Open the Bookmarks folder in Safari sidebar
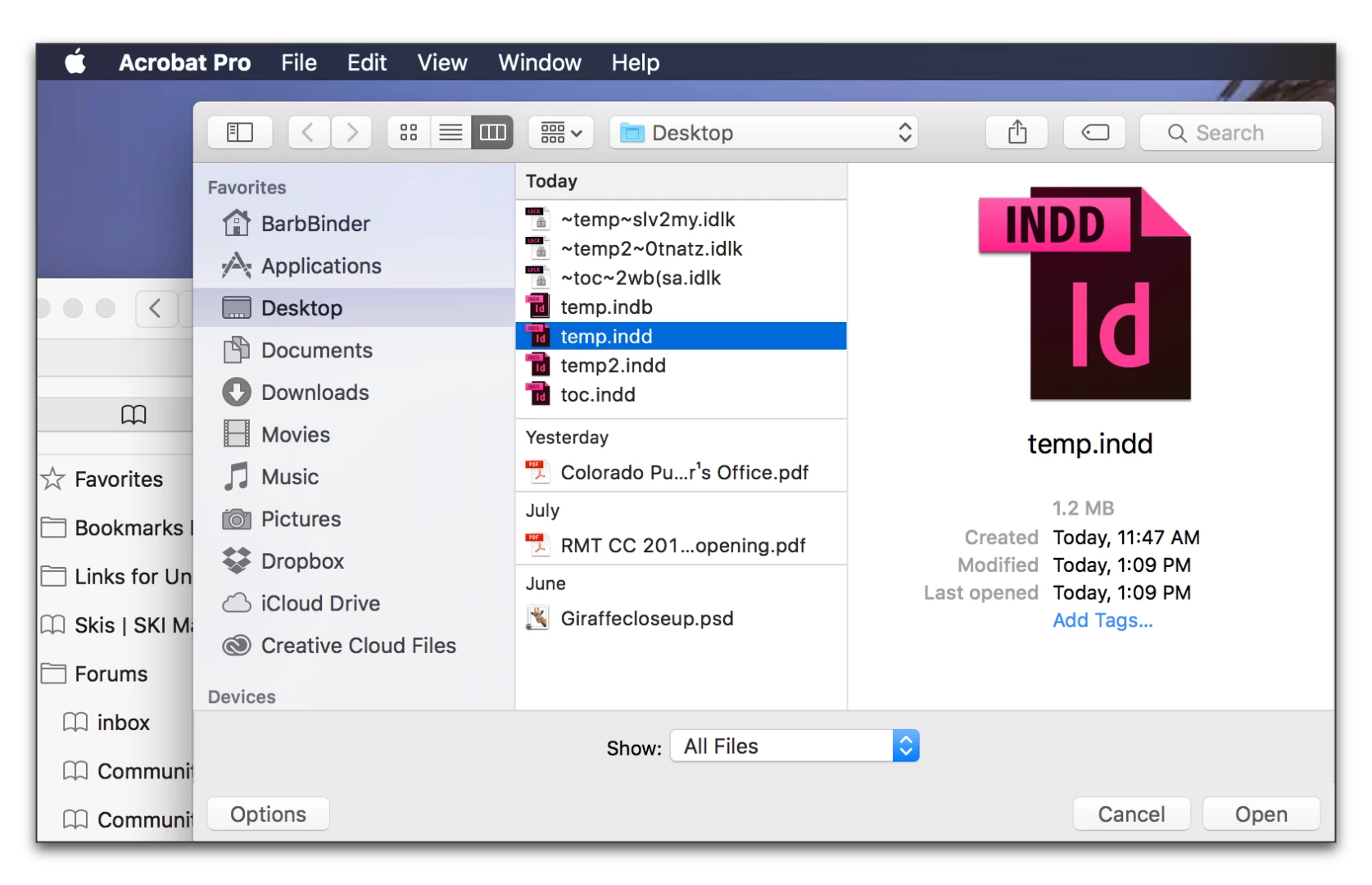The width and height of the screenshot is (1372, 885). tap(115, 528)
